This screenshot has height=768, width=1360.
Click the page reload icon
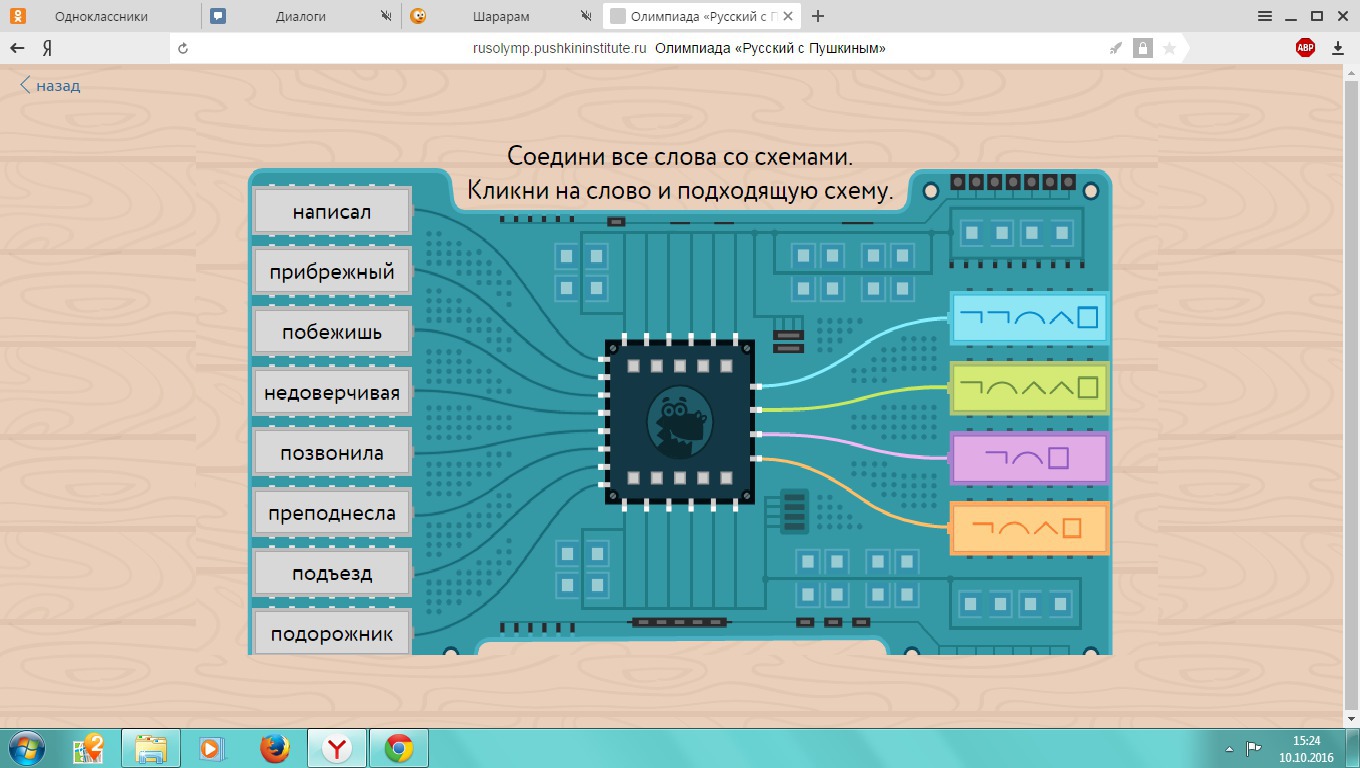183,48
